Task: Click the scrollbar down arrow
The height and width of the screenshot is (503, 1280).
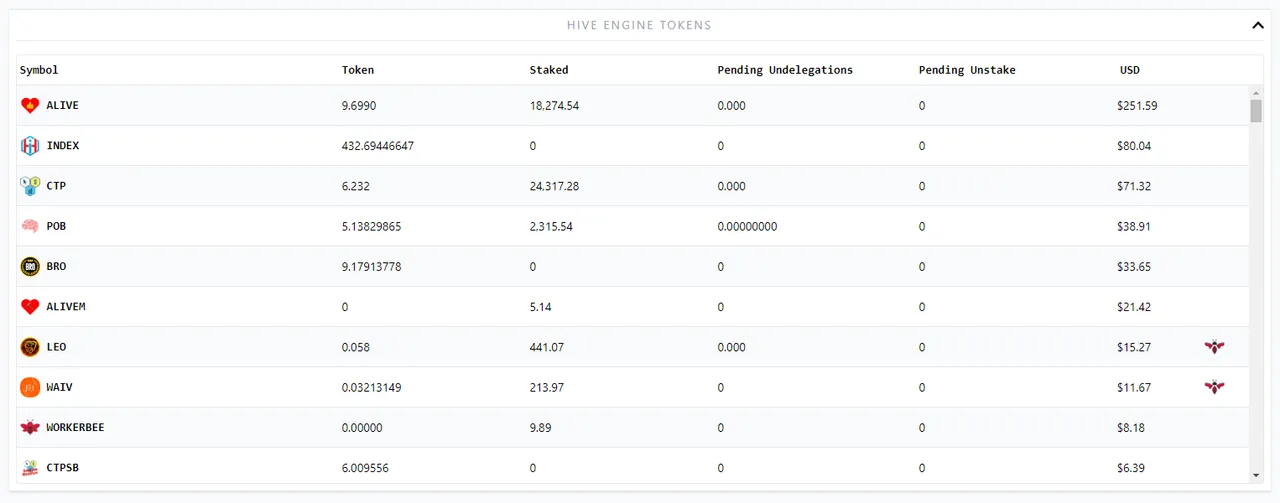Action: [1256, 476]
